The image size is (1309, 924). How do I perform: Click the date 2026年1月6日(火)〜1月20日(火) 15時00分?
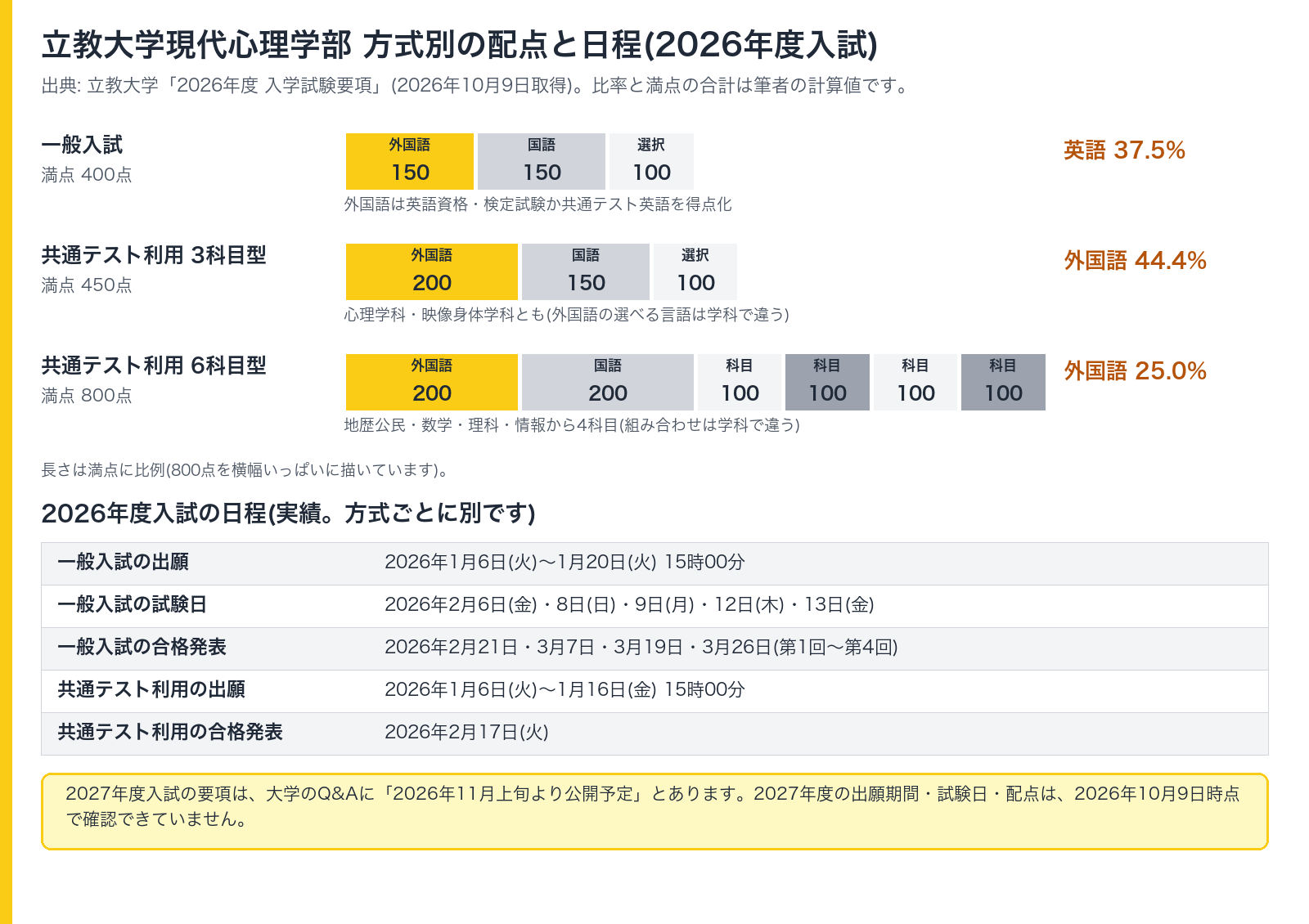(565, 563)
